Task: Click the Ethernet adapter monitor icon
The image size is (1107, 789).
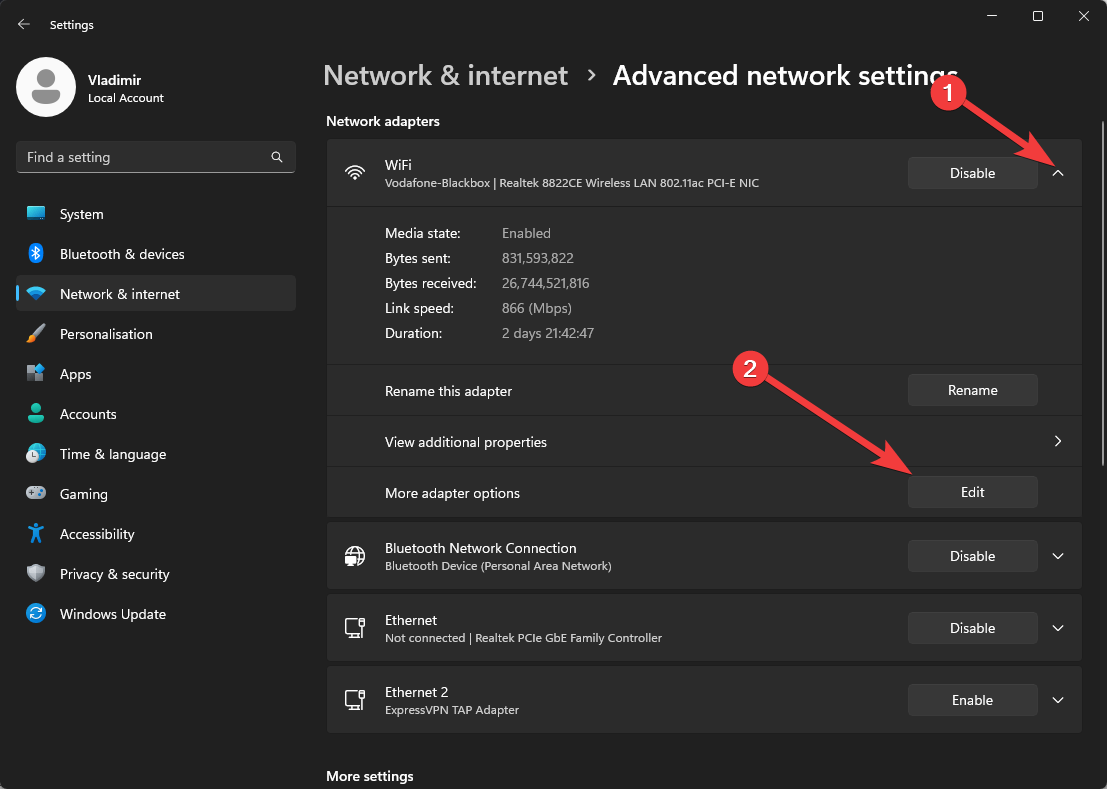Action: (x=355, y=628)
